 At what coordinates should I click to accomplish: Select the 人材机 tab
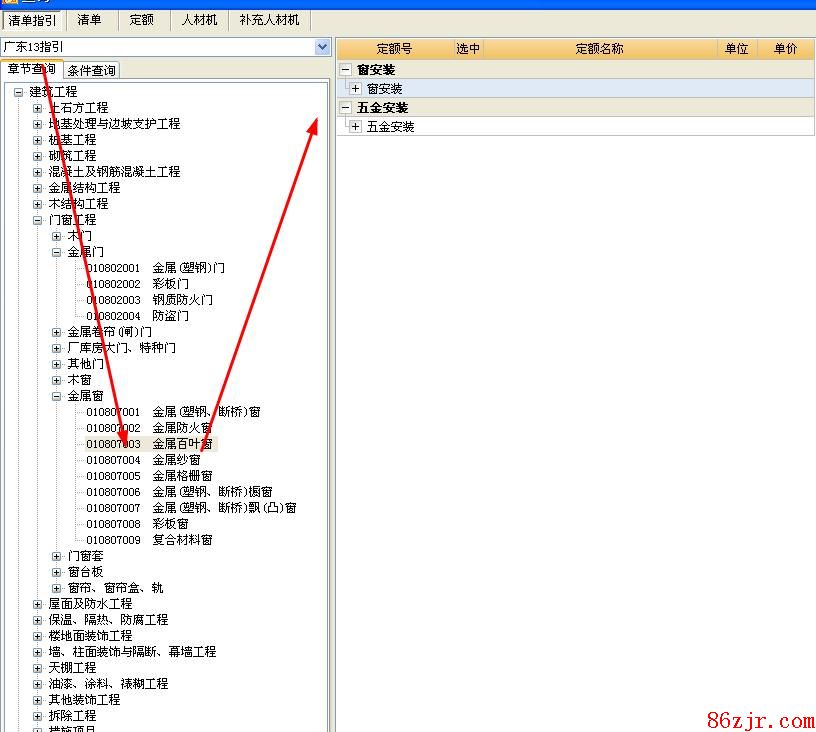coord(199,20)
